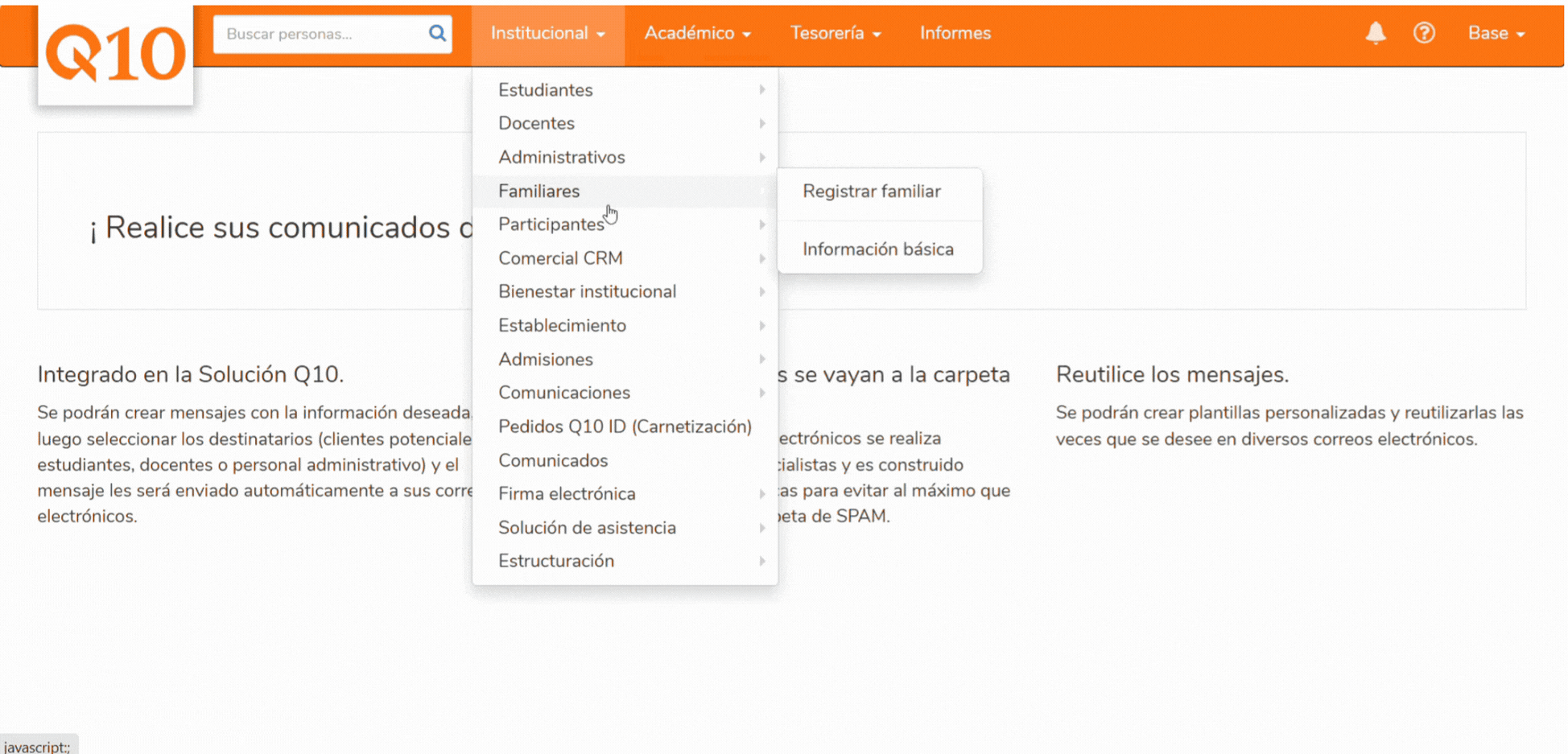
Task: Expand the Firma electrónica submenu
Action: [625, 494]
